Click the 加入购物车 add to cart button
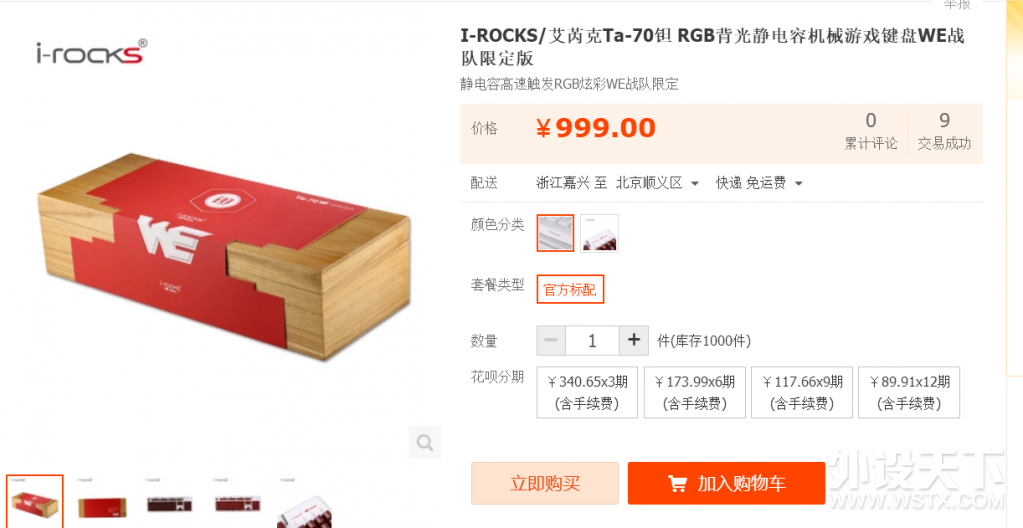This screenshot has height=528, width=1023. (726, 484)
